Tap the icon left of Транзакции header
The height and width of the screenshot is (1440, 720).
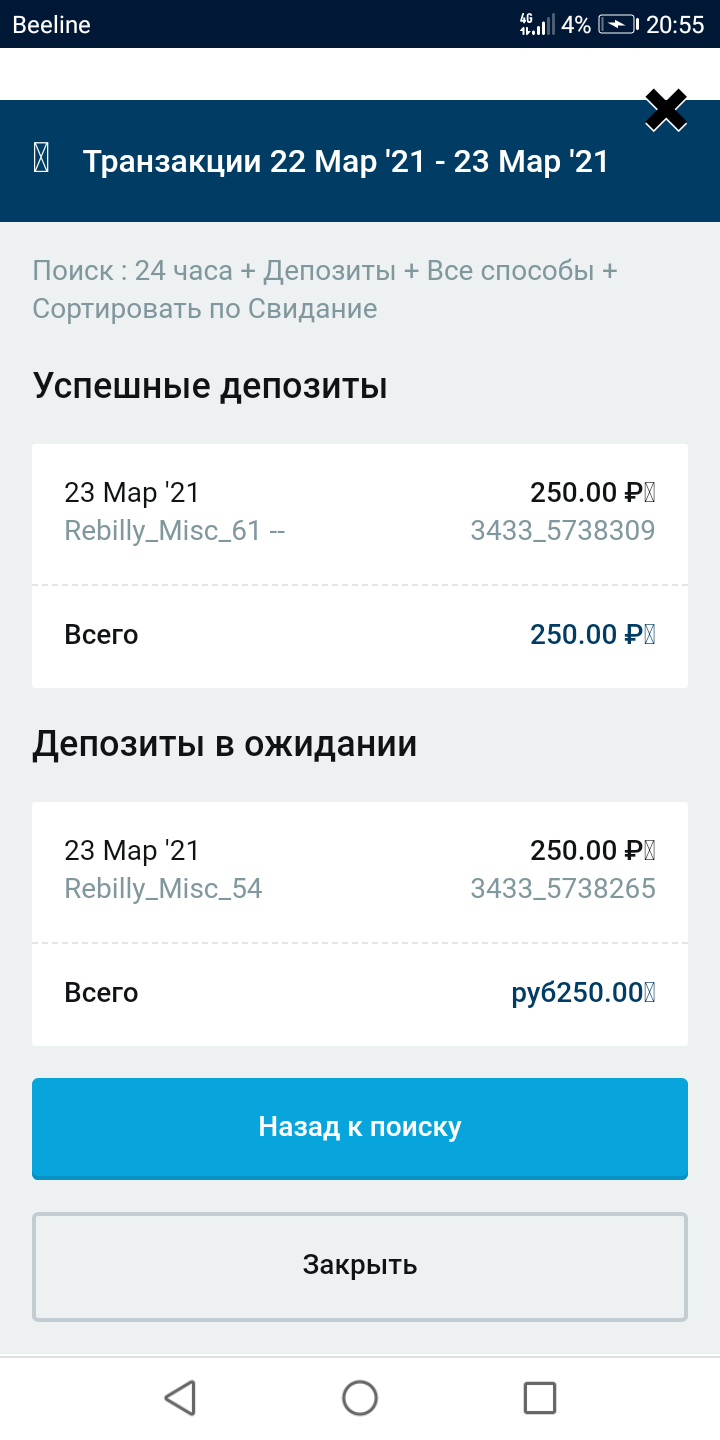coord(41,160)
